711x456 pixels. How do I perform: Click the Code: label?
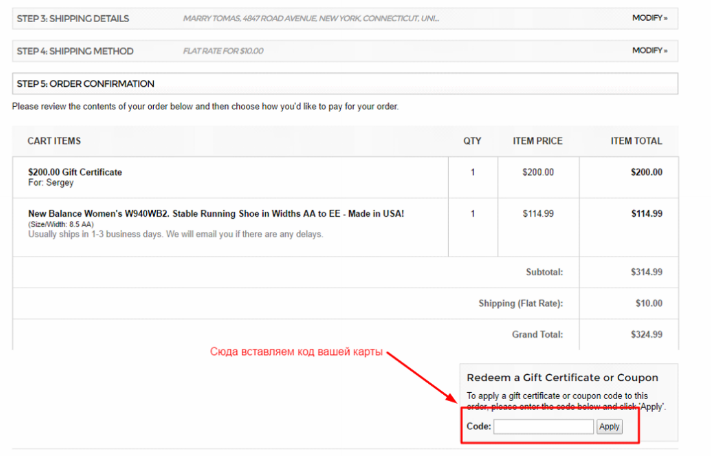[x=479, y=427]
